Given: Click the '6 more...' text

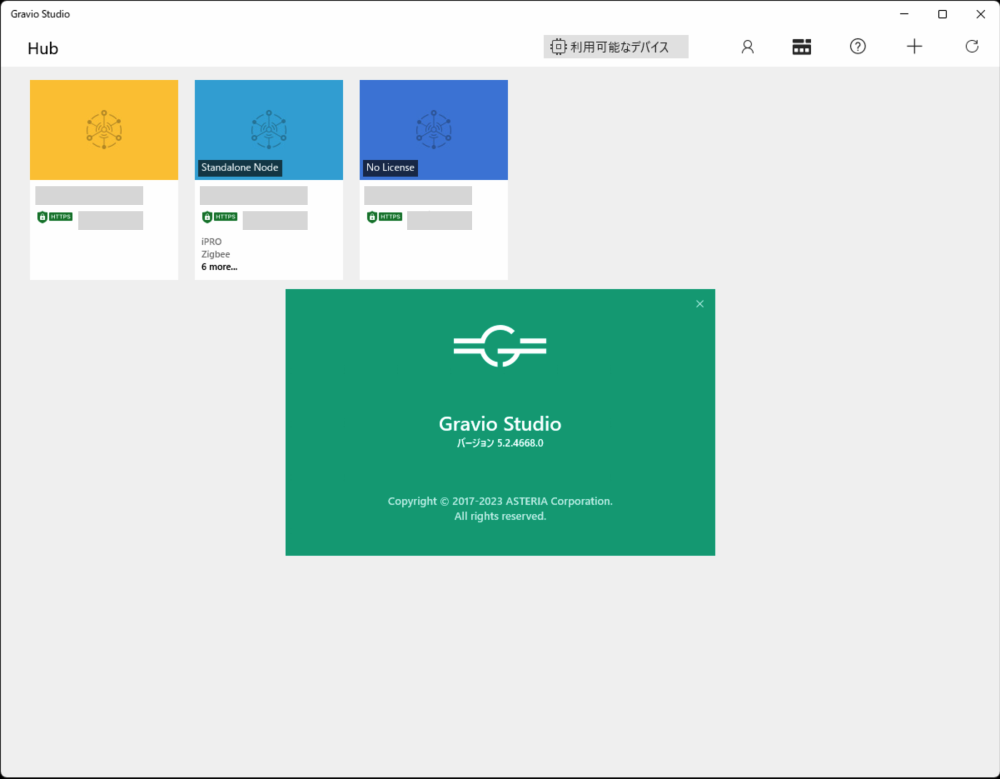Looking at the screenshot, I should (x=219, y=267).
